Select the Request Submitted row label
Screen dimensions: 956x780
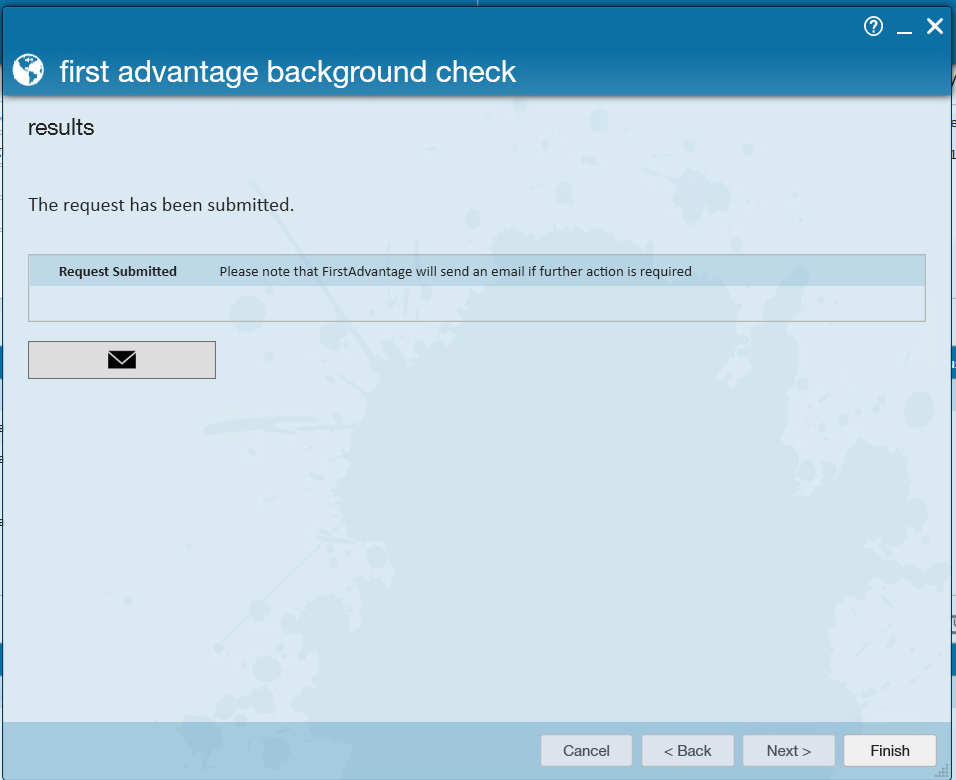[118, 271]
